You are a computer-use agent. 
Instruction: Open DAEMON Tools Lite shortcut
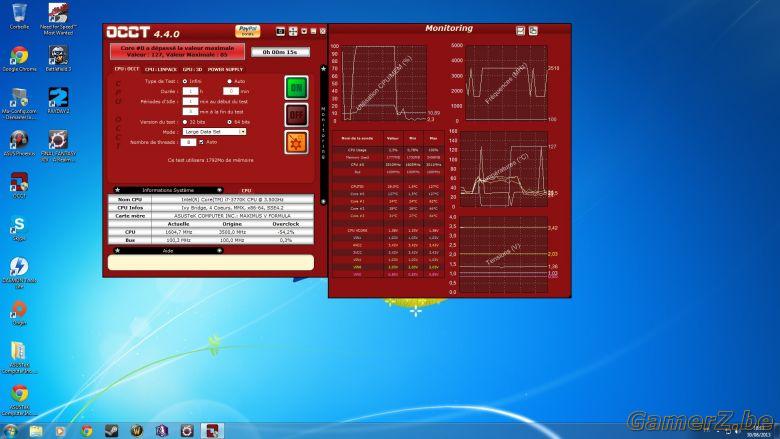coord(19,273)
